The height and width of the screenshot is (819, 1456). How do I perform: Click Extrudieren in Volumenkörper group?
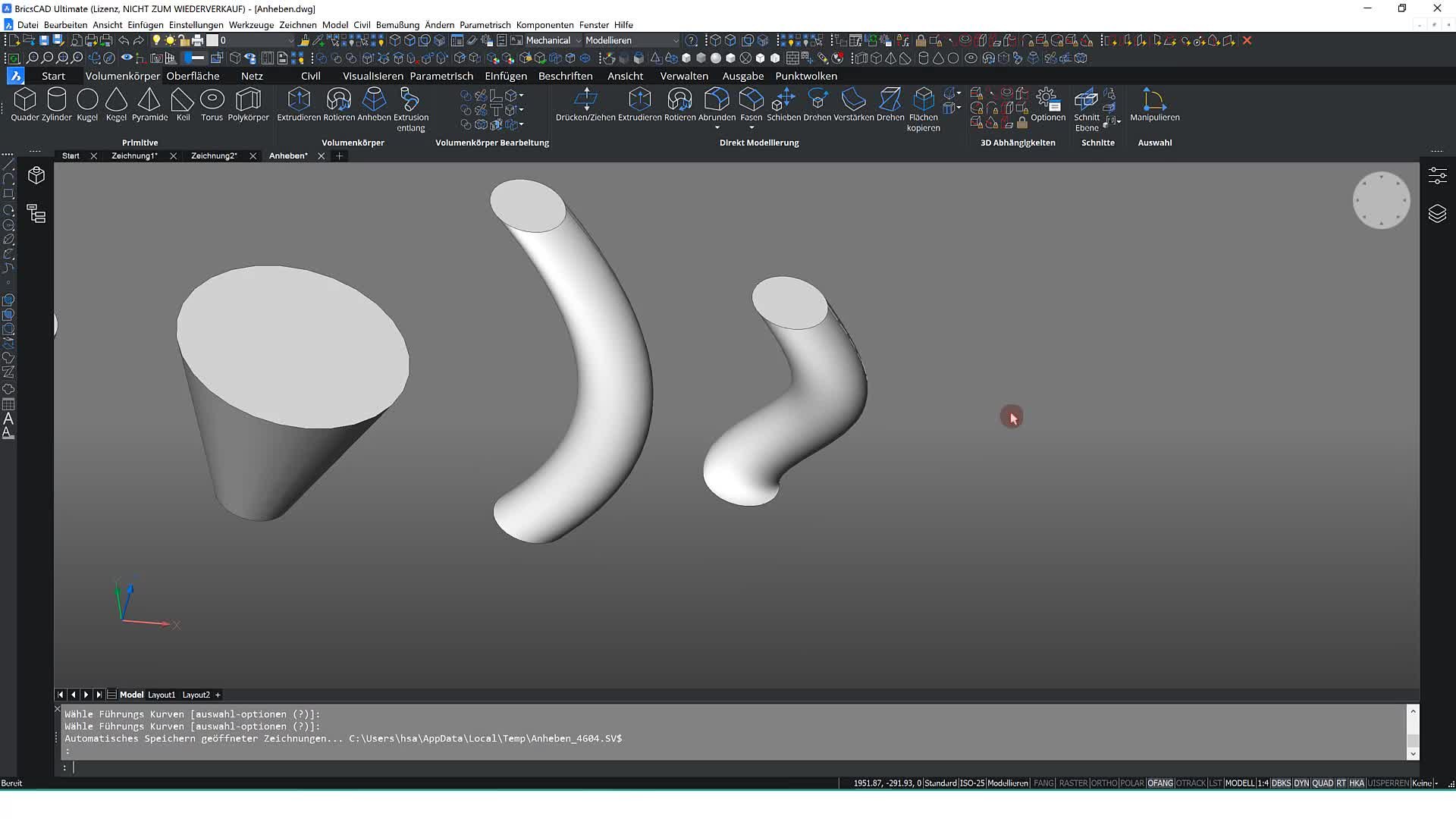(299, 104)
